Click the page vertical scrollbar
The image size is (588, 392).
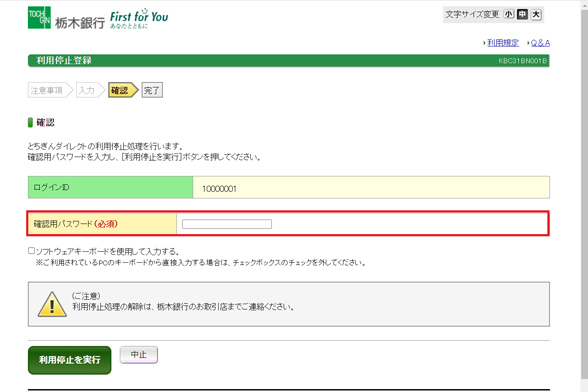pyautogui.click(x=584, y=195)
